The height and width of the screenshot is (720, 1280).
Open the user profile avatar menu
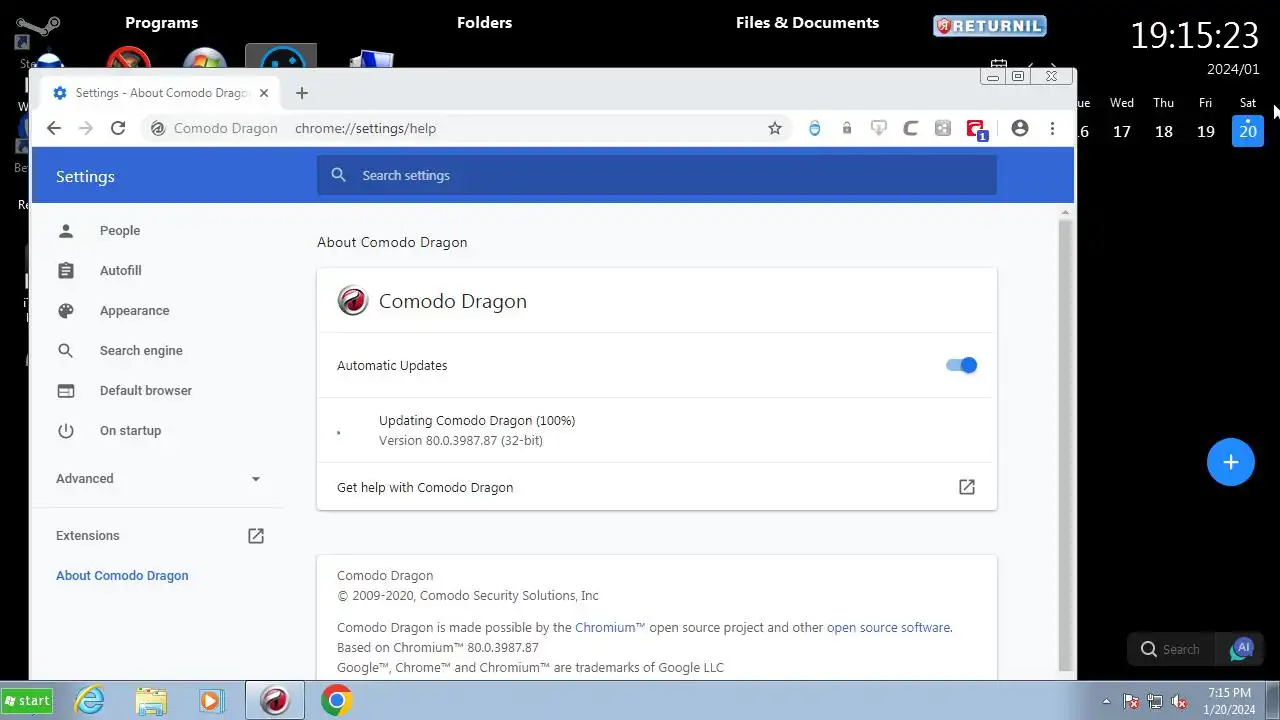(x=1020, y=128)
